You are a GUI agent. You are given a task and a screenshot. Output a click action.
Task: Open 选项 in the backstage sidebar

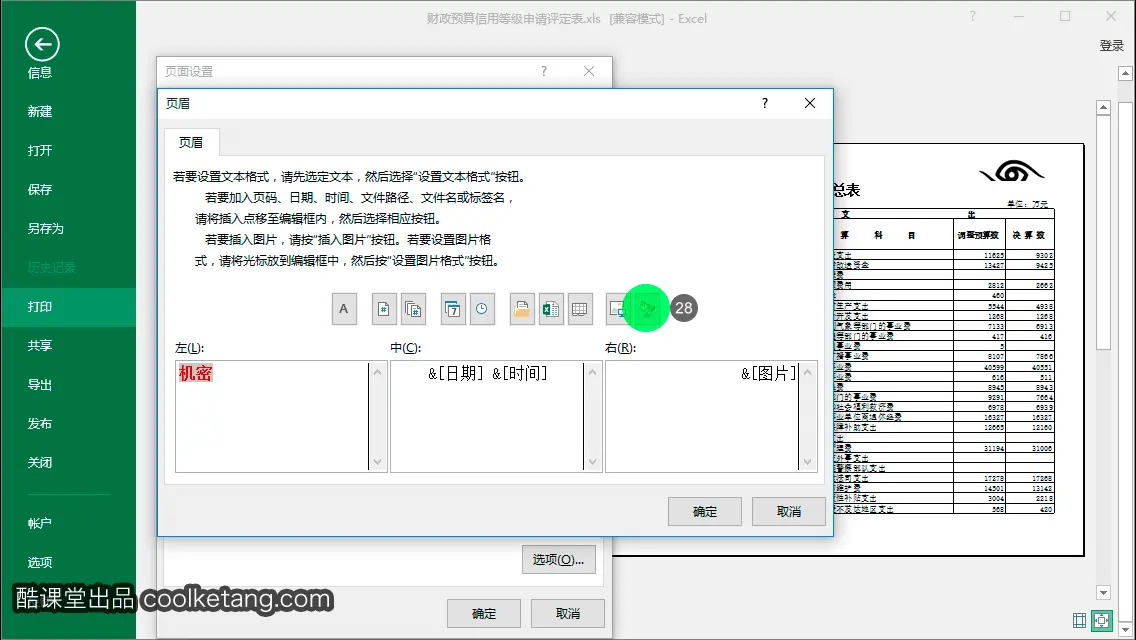[x=40, y=562]
